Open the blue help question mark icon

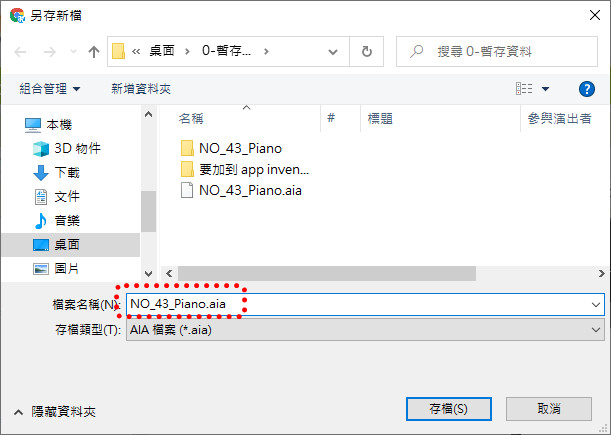coord(586,89)
